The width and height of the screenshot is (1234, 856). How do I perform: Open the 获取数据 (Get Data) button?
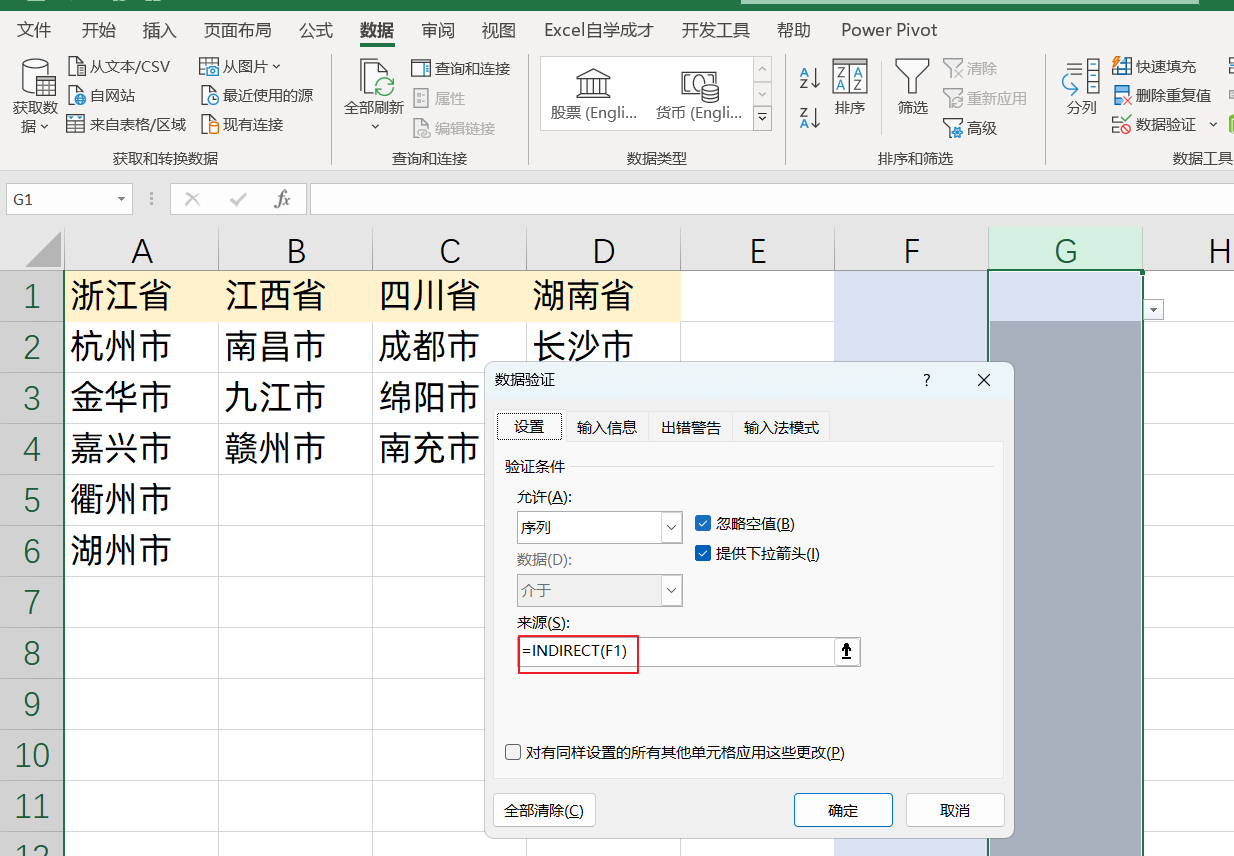[35, 97]
